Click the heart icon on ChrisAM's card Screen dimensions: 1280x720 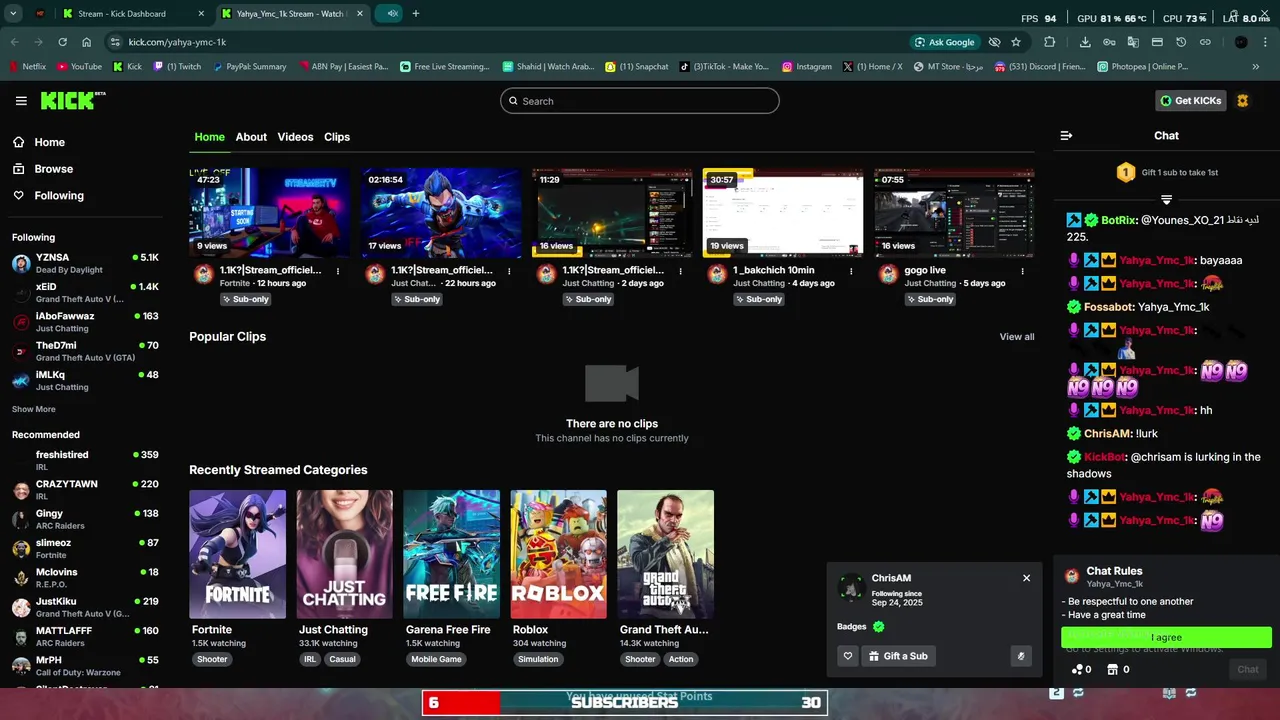(x=848, y=656)
